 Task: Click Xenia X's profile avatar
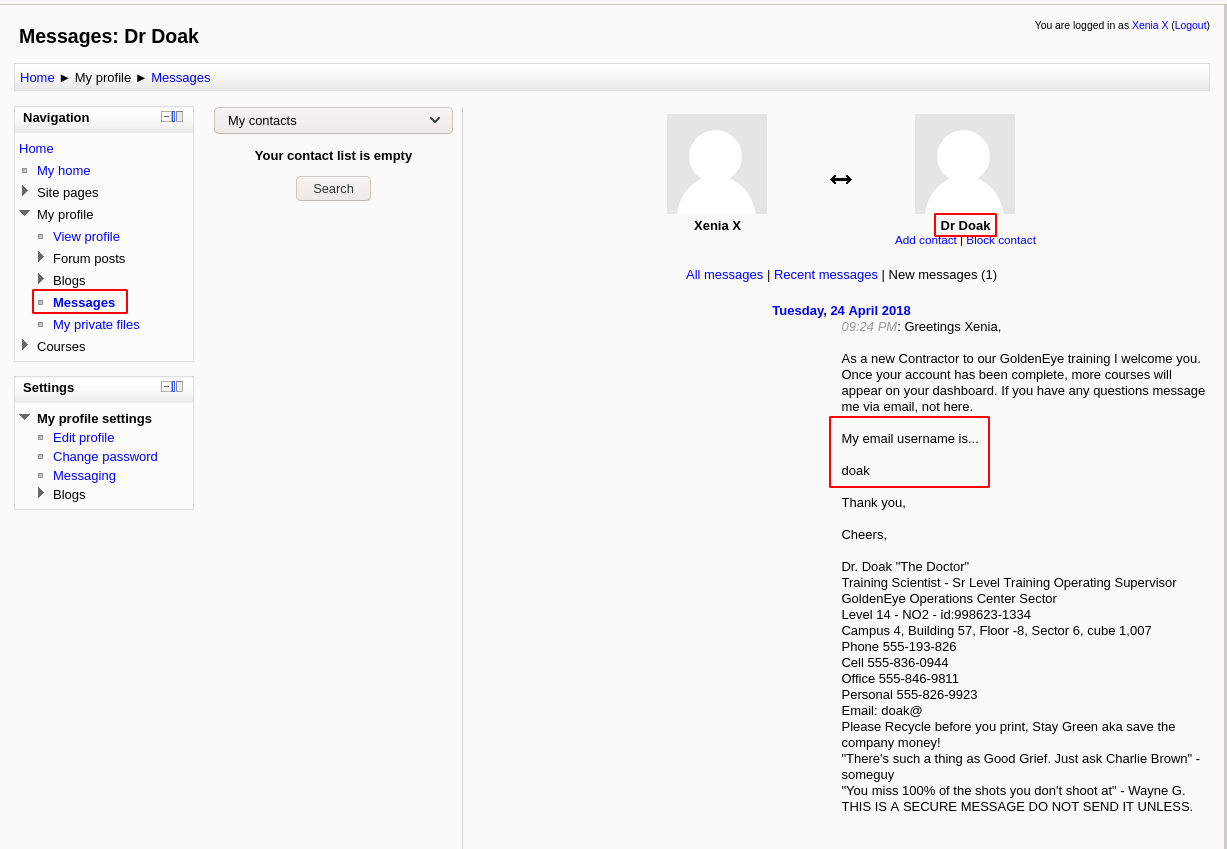pos(716,164)
